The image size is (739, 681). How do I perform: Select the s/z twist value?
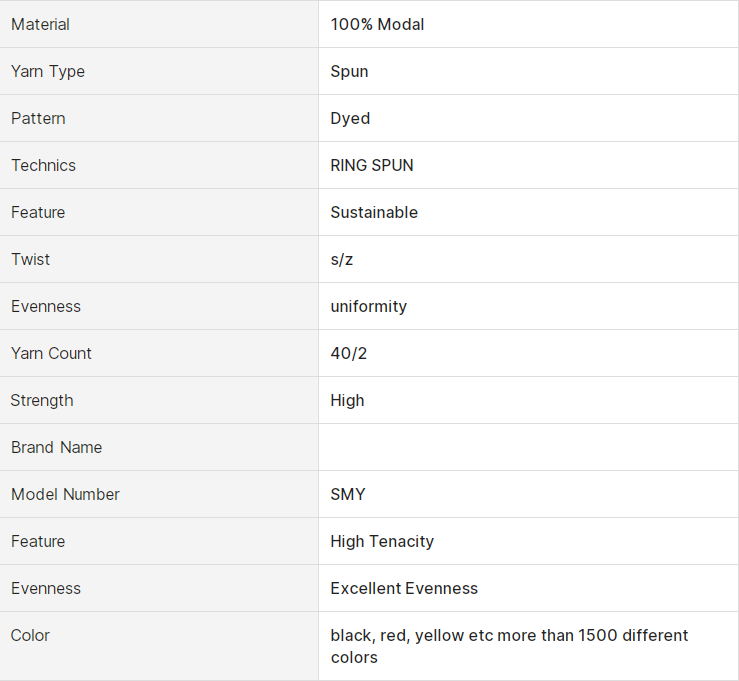click(342, 260)
